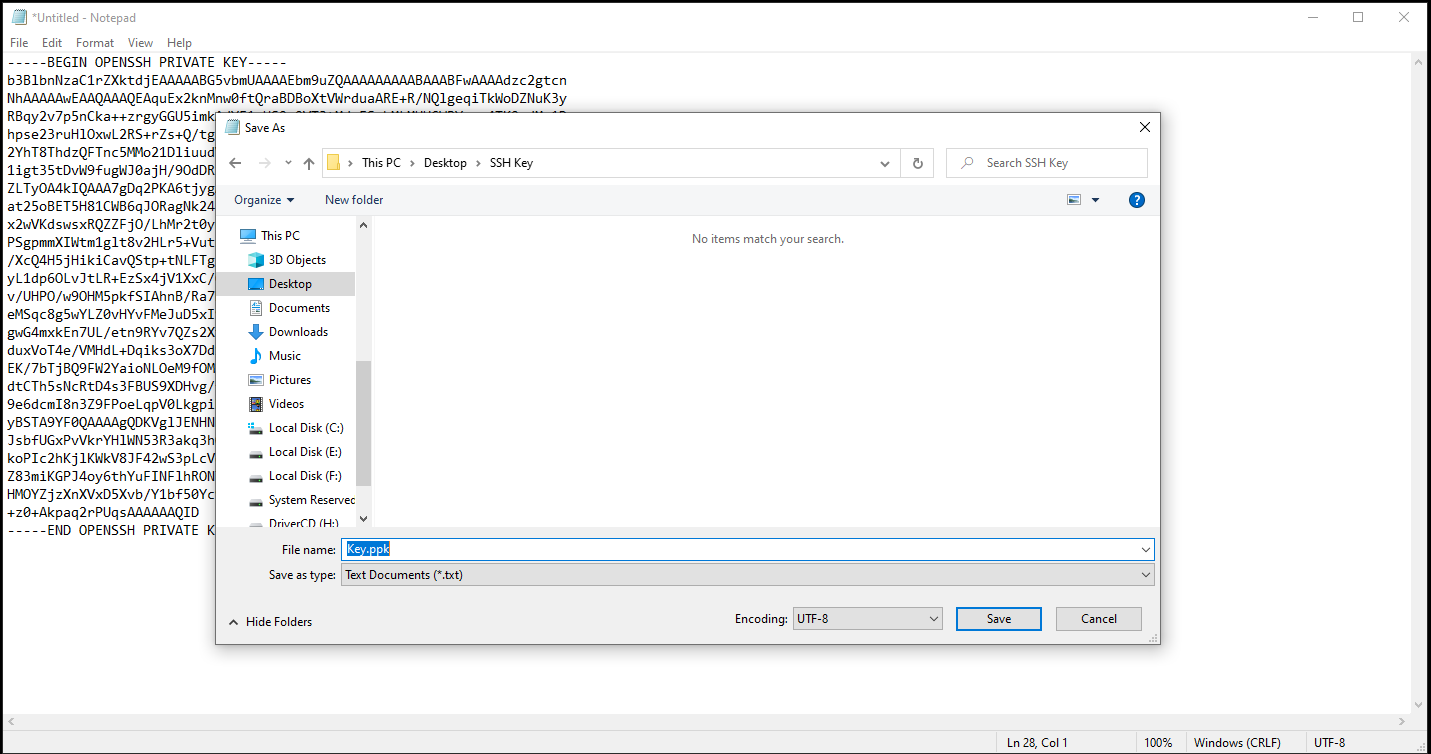This screenshot has width=1431, height=754.
Task: Open the Format menu in Notepad
Action: pos(95,43)
